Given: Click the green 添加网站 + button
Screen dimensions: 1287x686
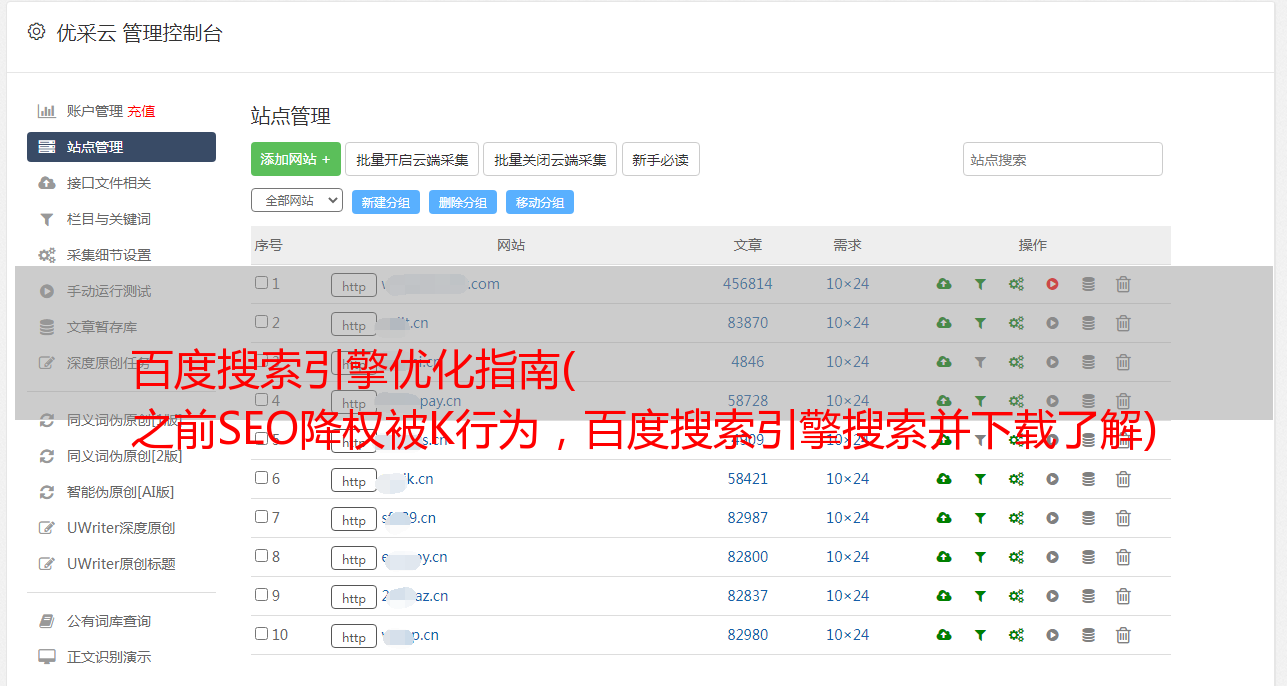Looking at the screenshot, I should [x=296, y=159].
